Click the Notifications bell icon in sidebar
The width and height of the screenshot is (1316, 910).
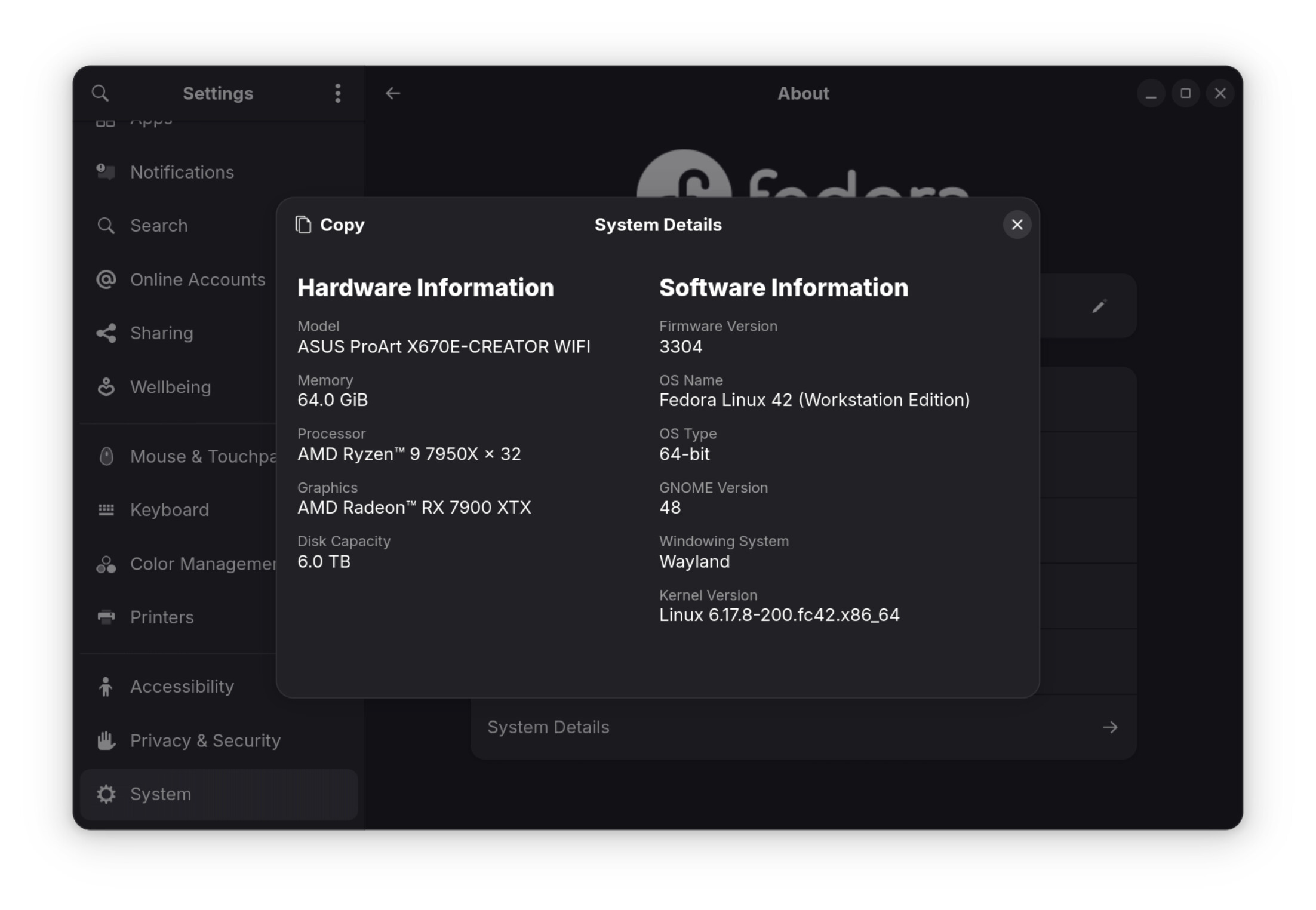[x=106, y=172]
